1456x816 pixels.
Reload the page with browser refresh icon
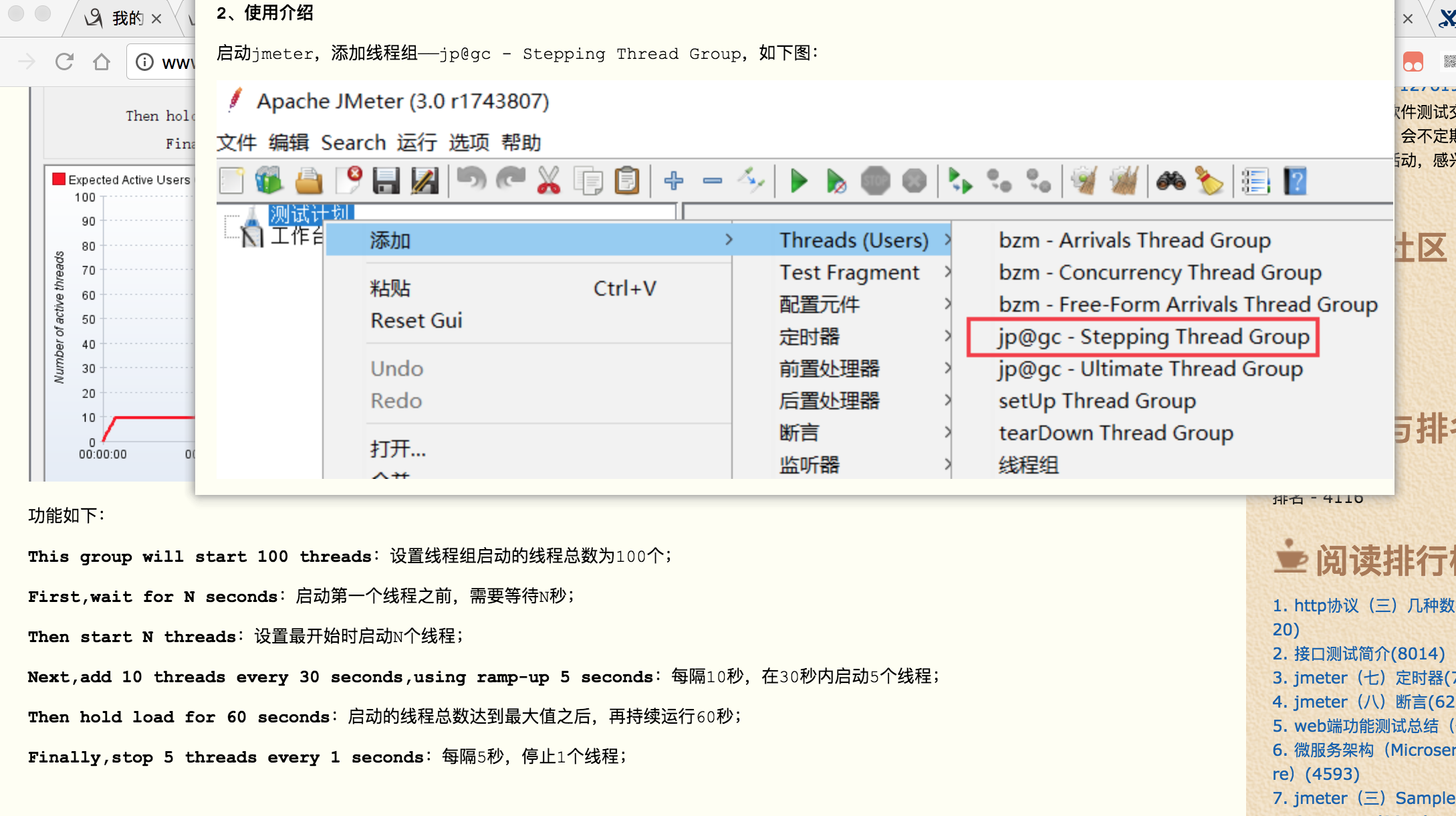(x=64, y=62)
